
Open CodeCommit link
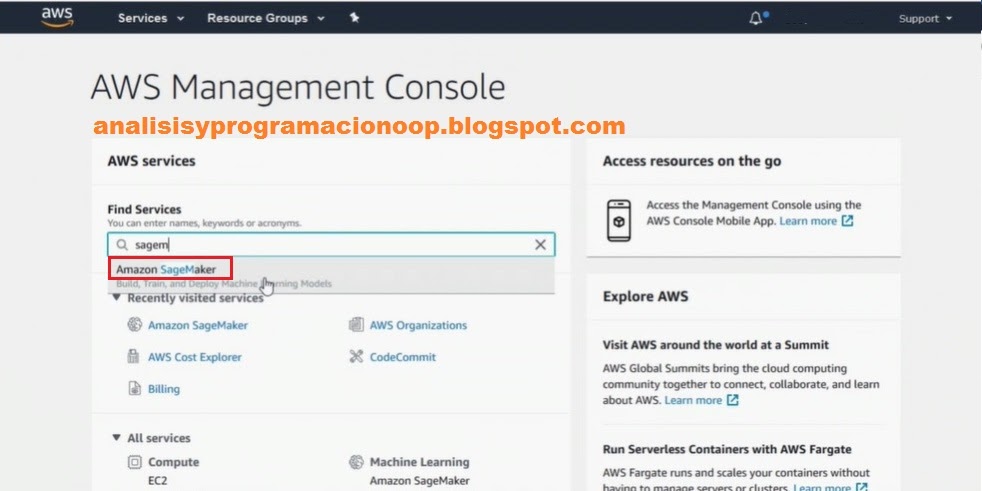(x=403, y=357)
